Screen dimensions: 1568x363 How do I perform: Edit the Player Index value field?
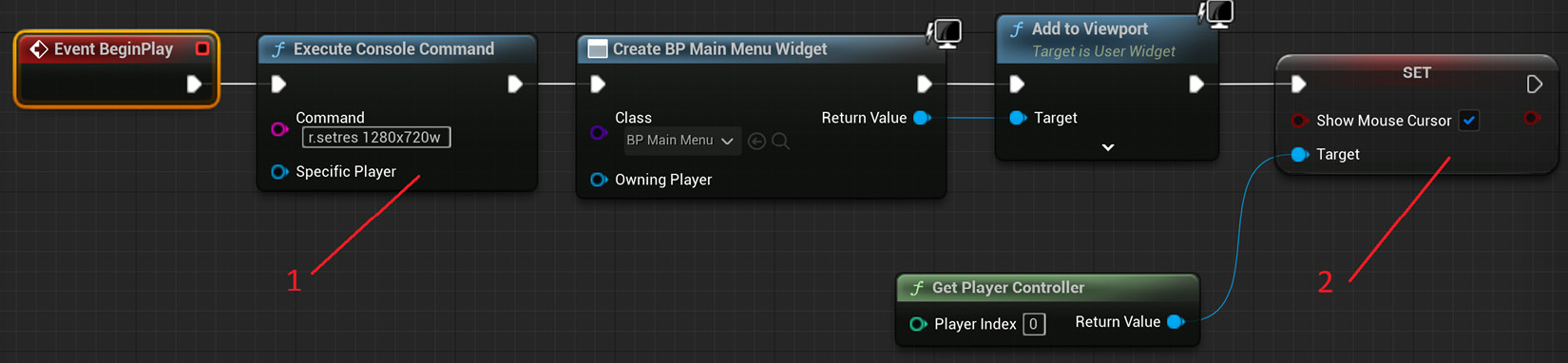[x=1034, y=324]
